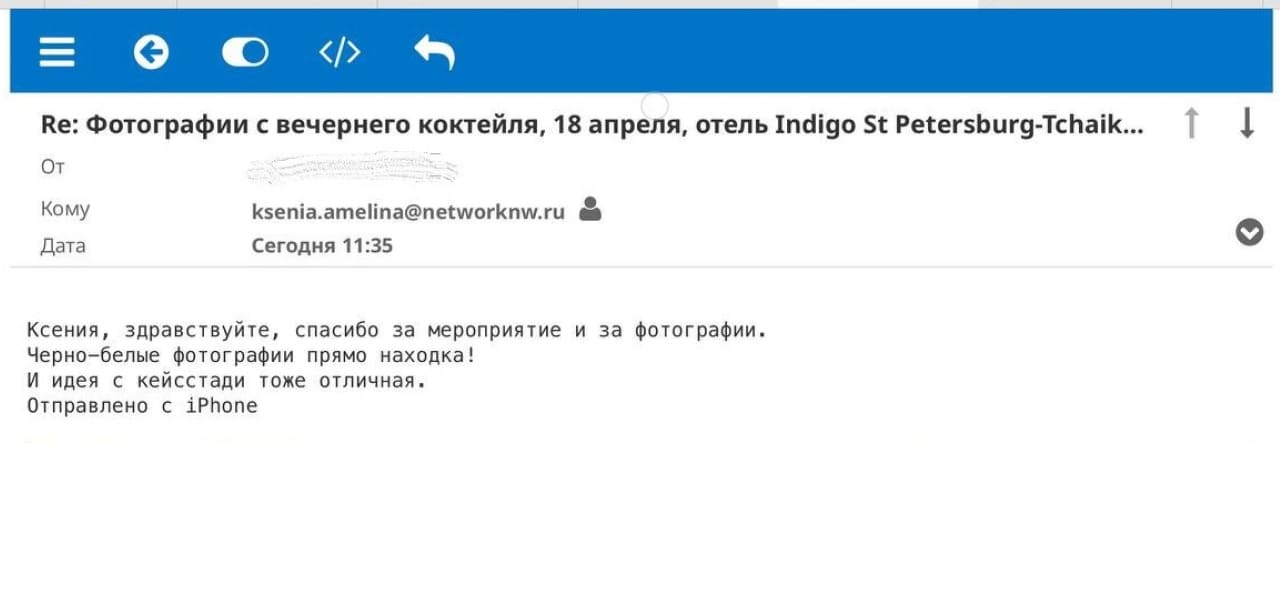Click the blurred sender address next to От
This screenshot has height=600, width=1280.
point(352,168)
